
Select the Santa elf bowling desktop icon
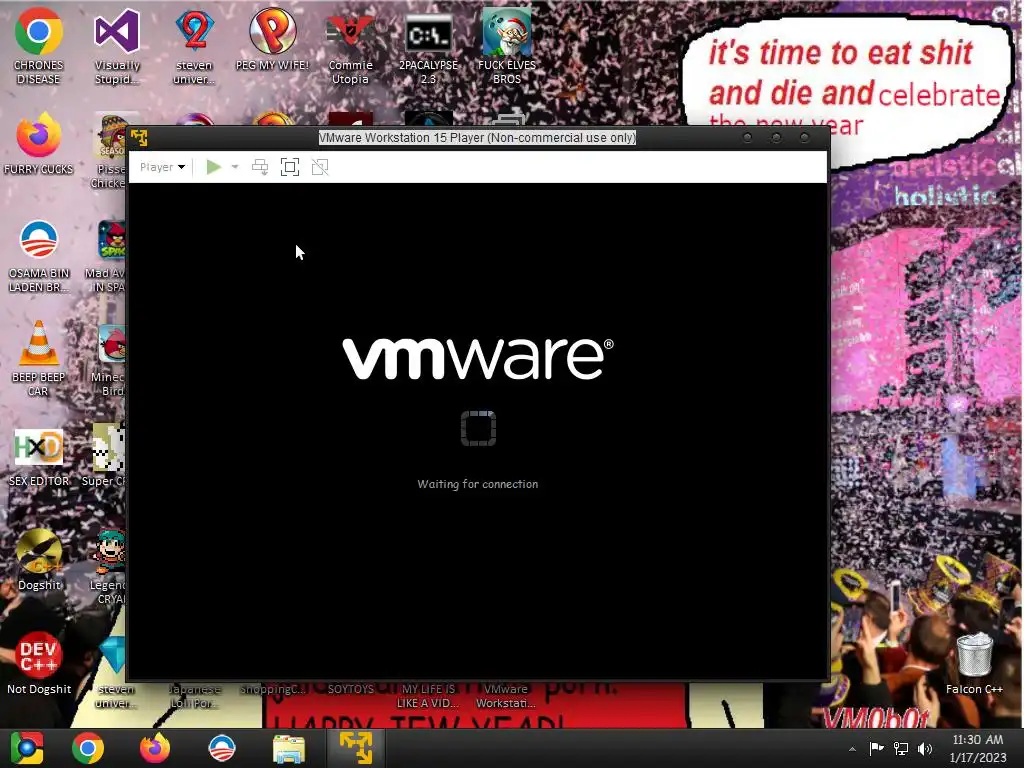tap(507, 46)
